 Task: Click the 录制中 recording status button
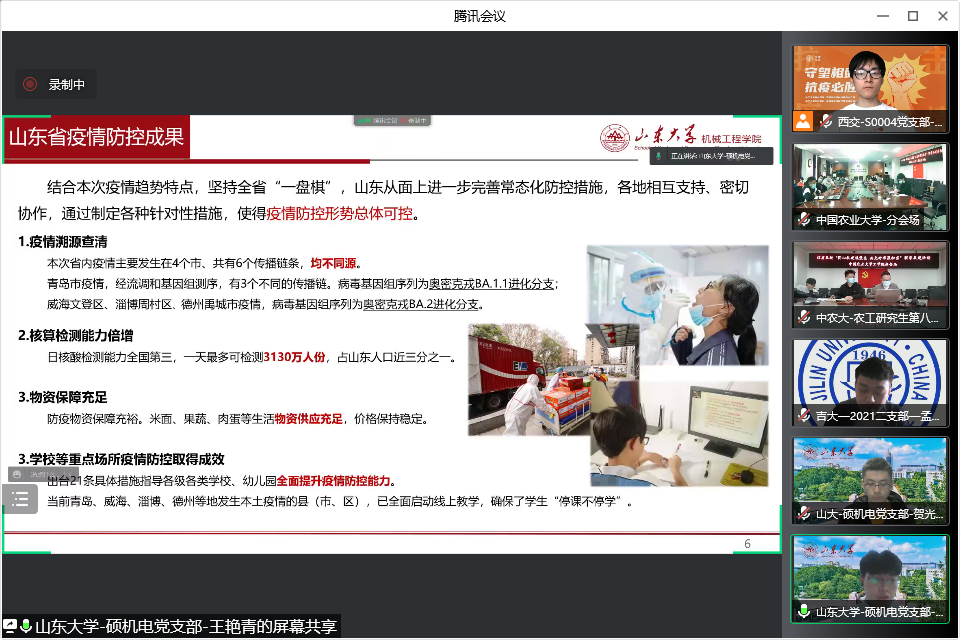tap(56, 85)
